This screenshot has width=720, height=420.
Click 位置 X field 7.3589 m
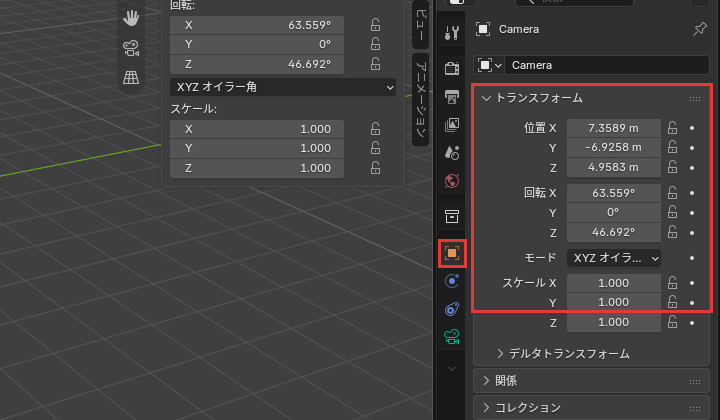pyautogui.click(x=613, y=128)
